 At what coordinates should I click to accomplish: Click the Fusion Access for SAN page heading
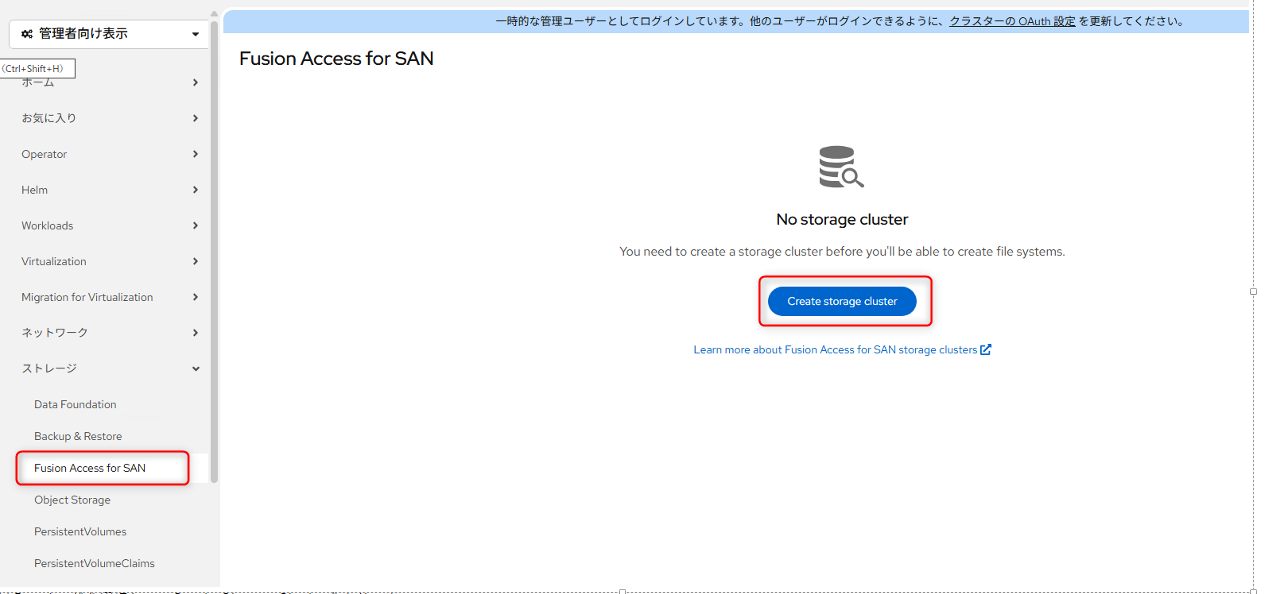click(336, 59)
